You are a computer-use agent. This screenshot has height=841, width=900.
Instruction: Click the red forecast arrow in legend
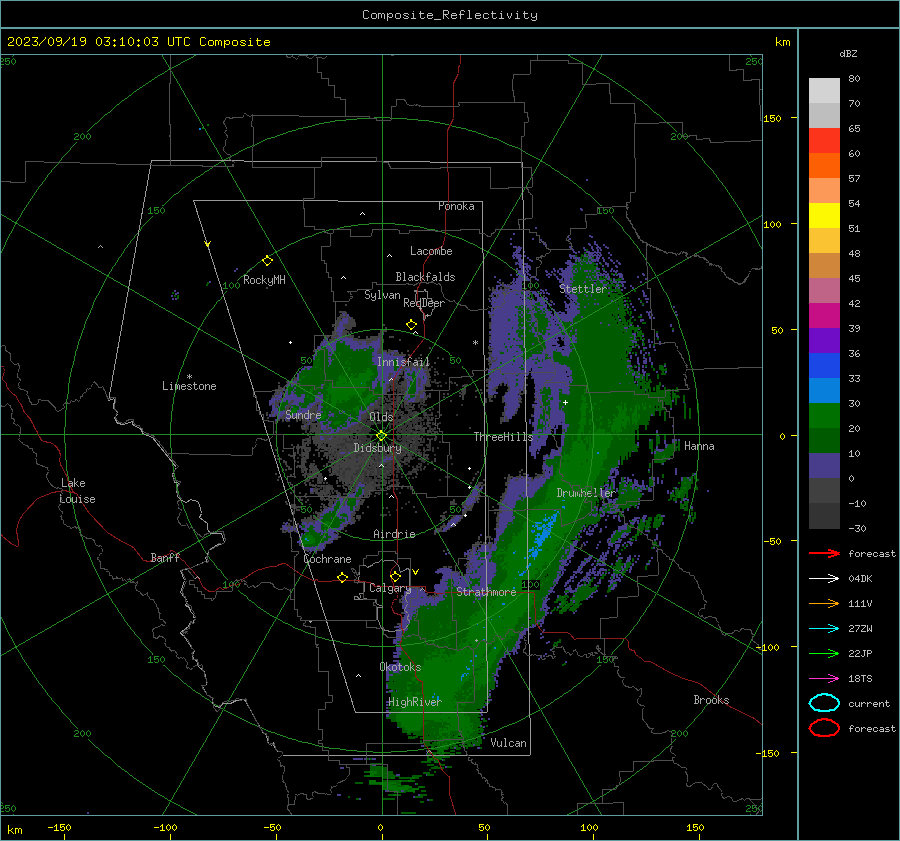pos(824,553)
